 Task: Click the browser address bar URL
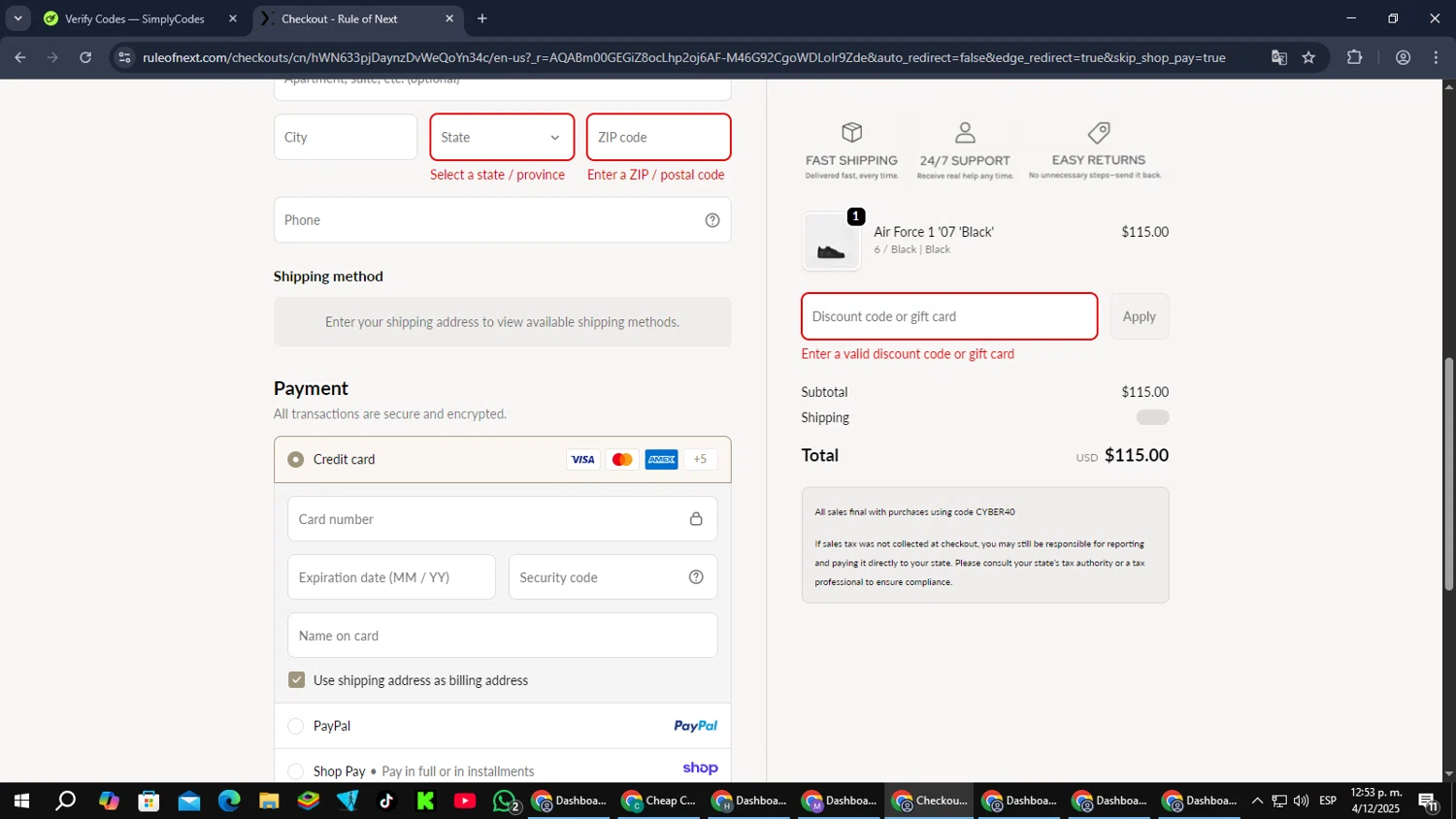[684, 57]
